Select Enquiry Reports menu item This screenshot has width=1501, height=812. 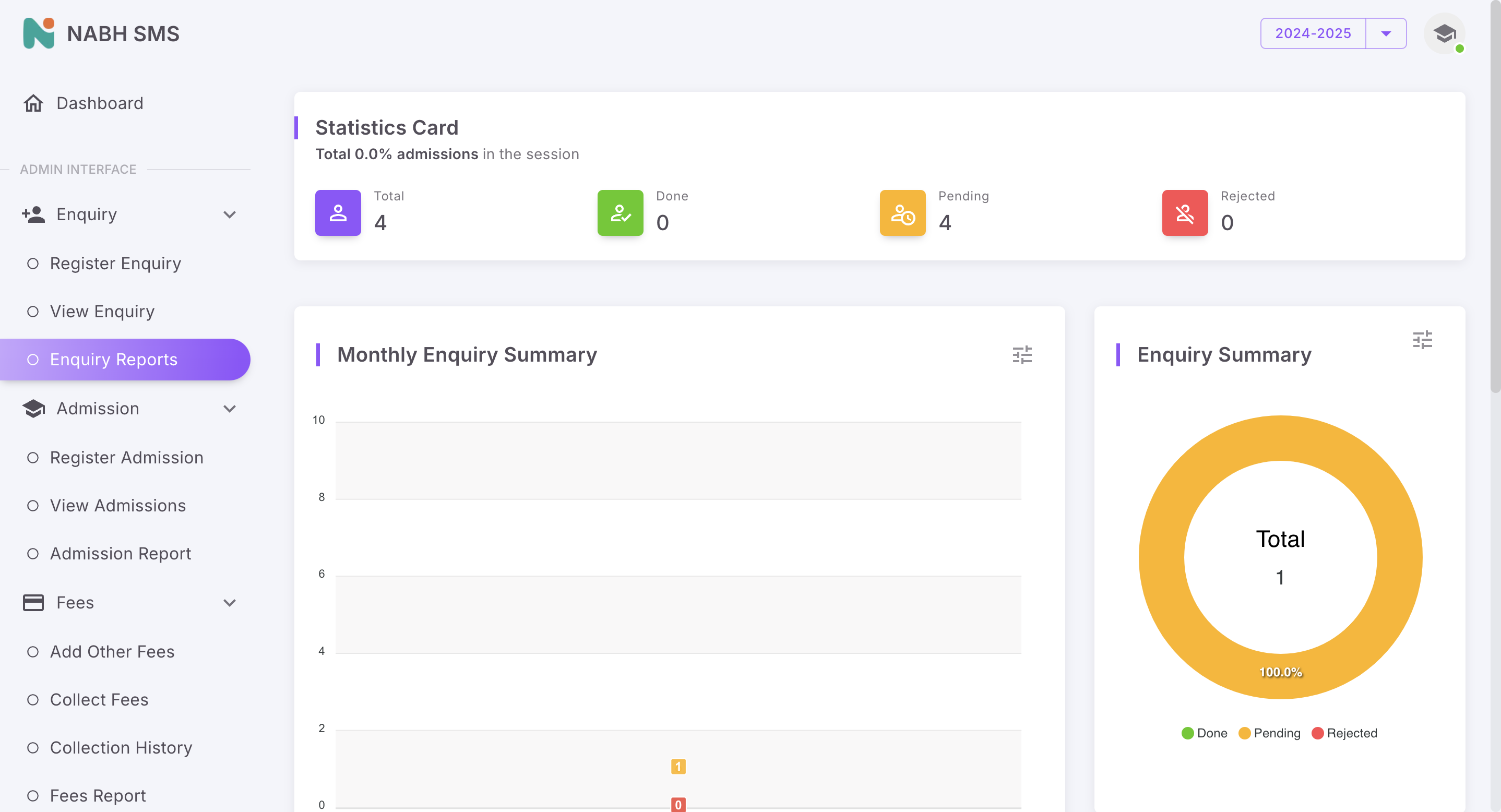pyautogui.click(x=125, y=360)
